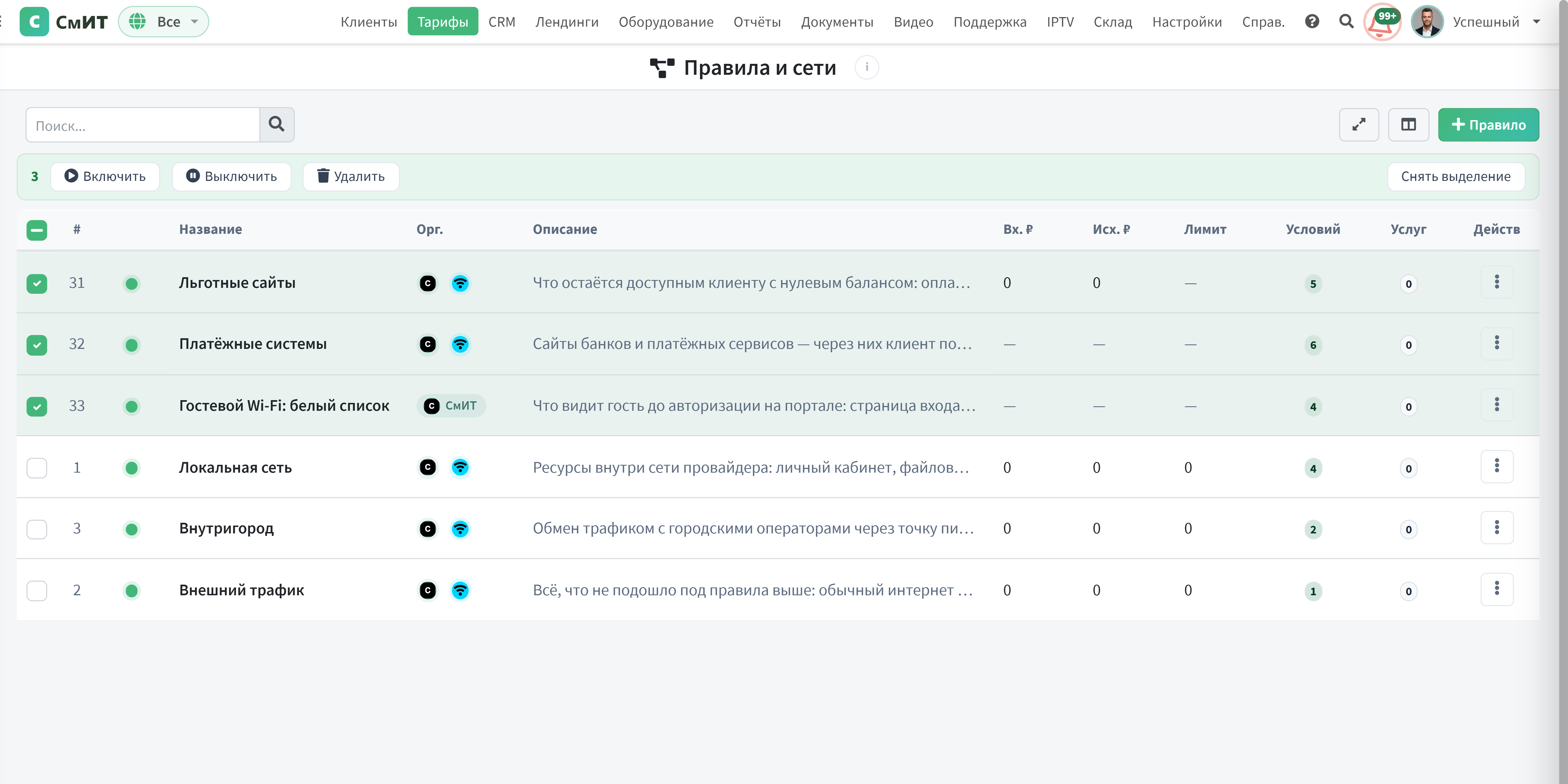Run search with the magnifier button
This screenshot has height=784, width=1568.
click(x=277, y=125)
